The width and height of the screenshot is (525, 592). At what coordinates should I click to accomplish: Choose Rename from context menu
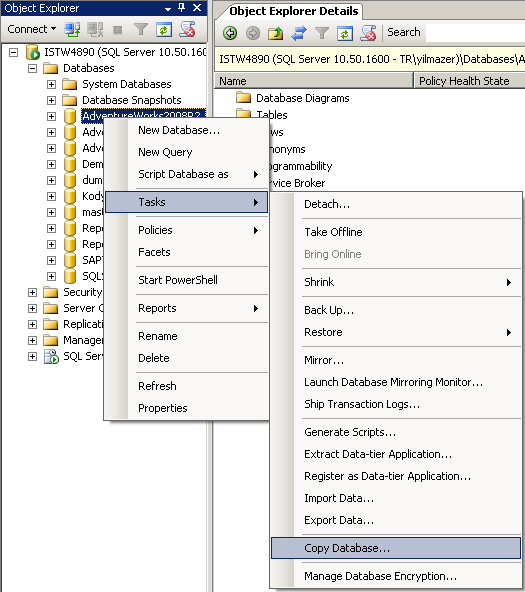[186, 336]
